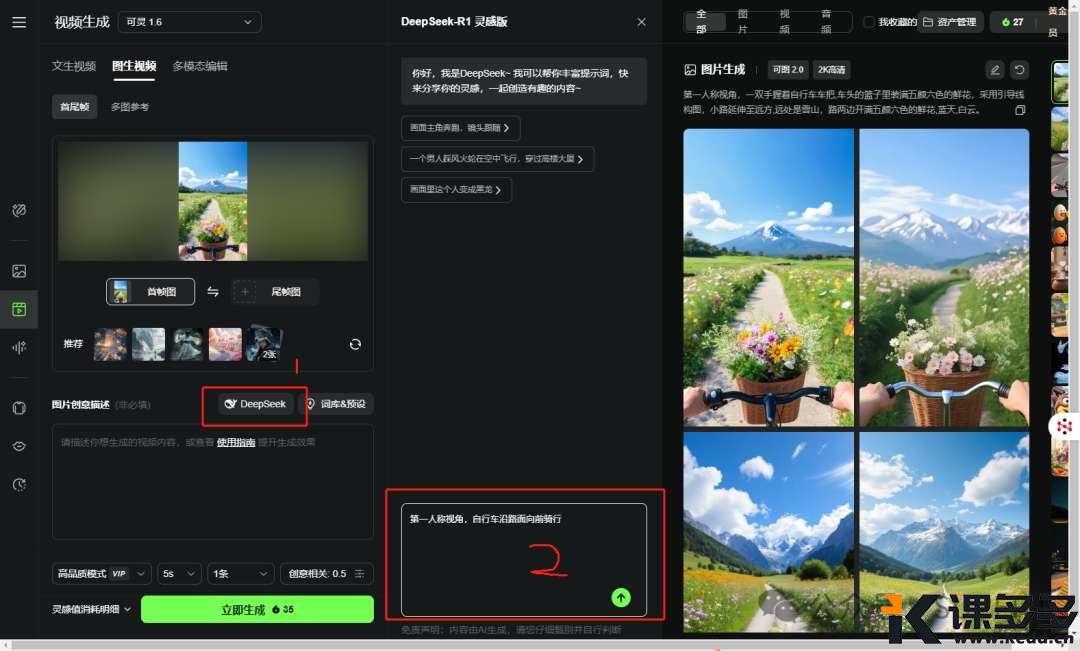
Task: Open the 高品质模式 quality dropdown
Action: click(102, 574)
